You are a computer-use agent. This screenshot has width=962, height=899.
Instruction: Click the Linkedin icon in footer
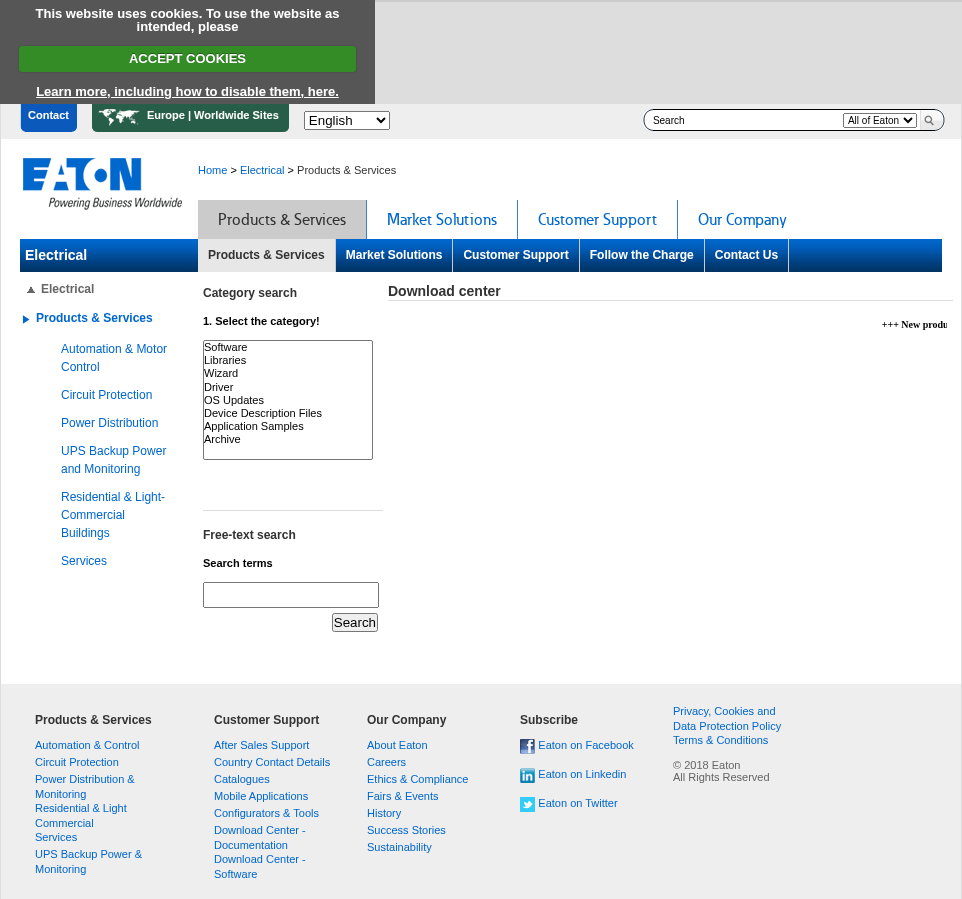[527, 776]
